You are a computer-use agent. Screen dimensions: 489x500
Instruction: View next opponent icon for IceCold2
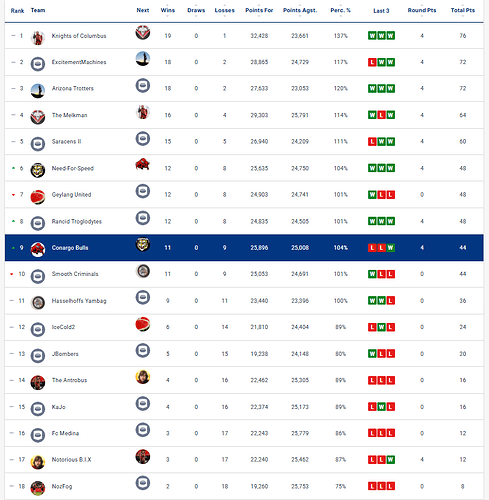(x=143, y=324)
